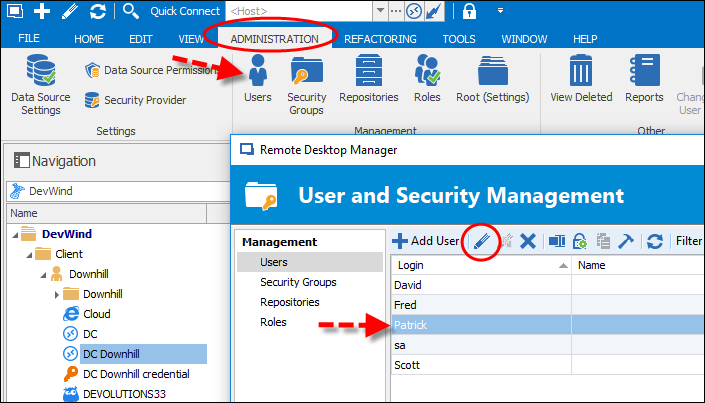Click the Edit User pencil icon in dialog toolbar
The width and height of the screenshot is (705, 403).
[x=482, y=241]
